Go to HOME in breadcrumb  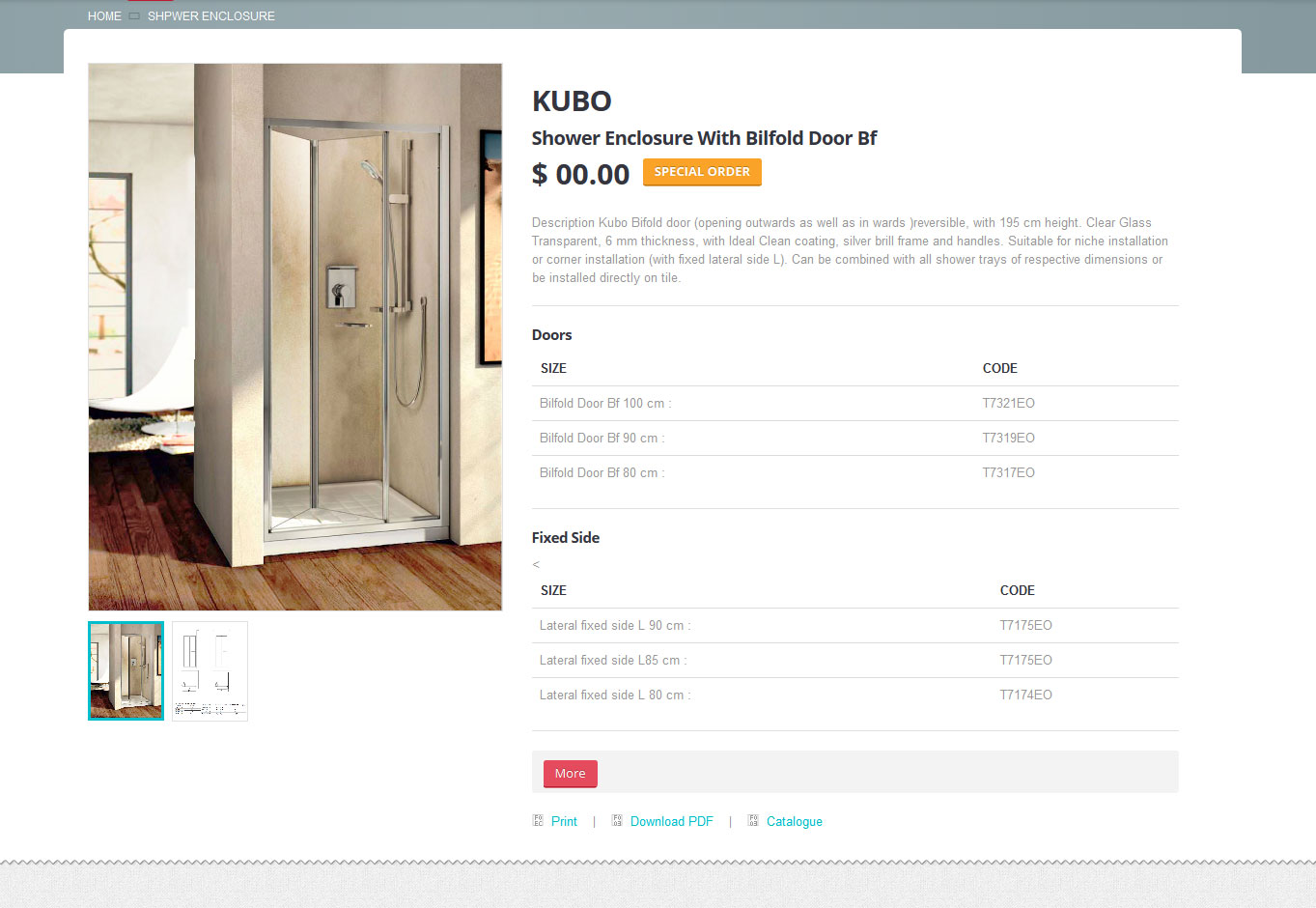pos(104,16)
